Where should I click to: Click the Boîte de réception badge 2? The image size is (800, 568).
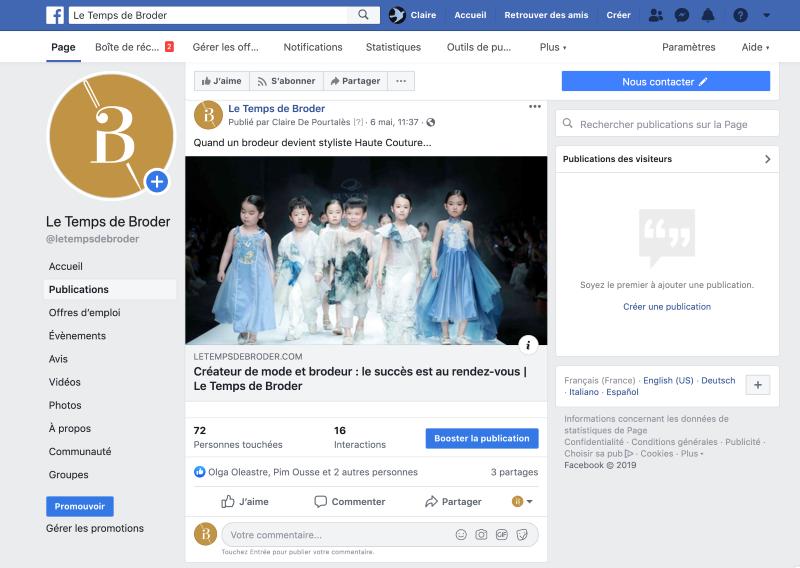169,46
